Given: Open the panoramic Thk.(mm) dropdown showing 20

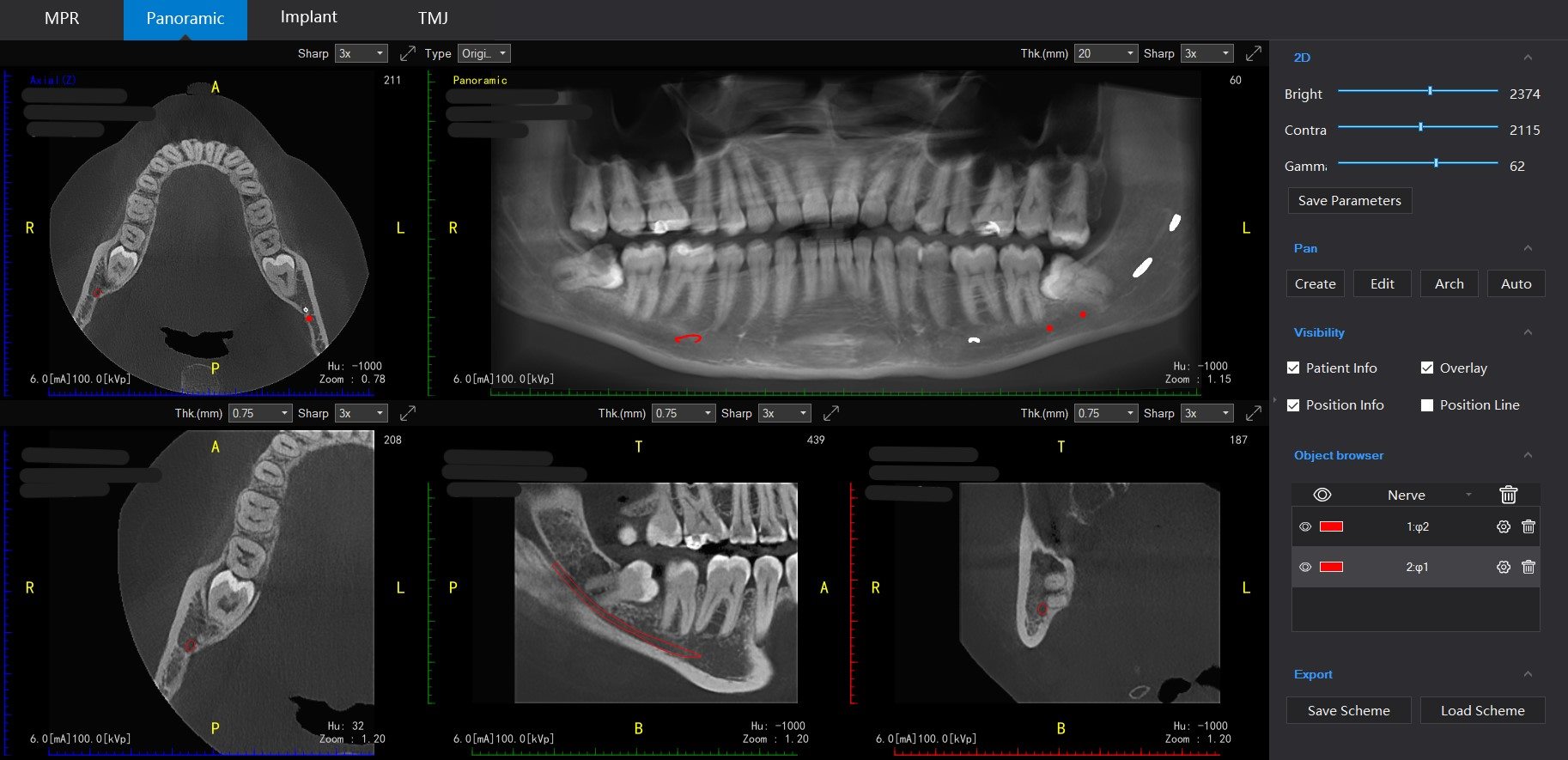Looking at the screenshot, I should [x=1106, y=53].
